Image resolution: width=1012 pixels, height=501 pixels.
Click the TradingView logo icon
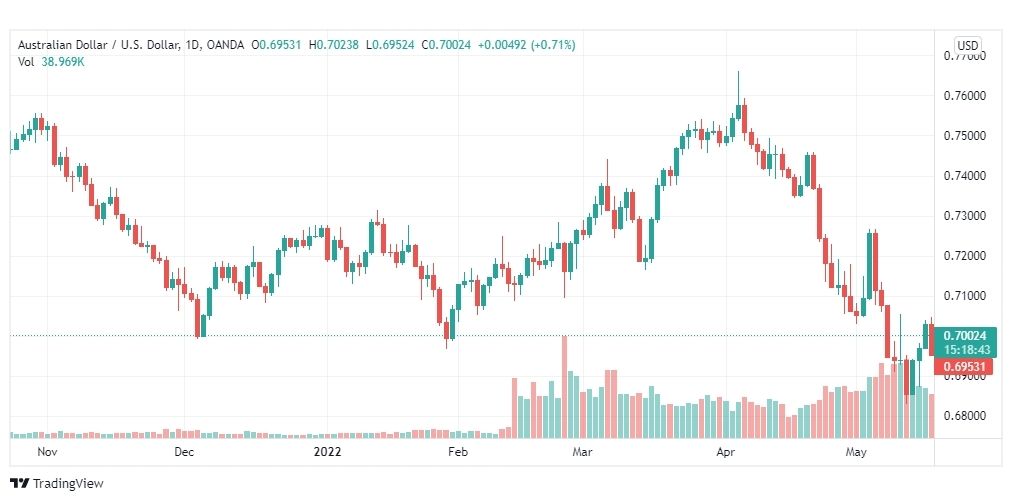[19, 483]
